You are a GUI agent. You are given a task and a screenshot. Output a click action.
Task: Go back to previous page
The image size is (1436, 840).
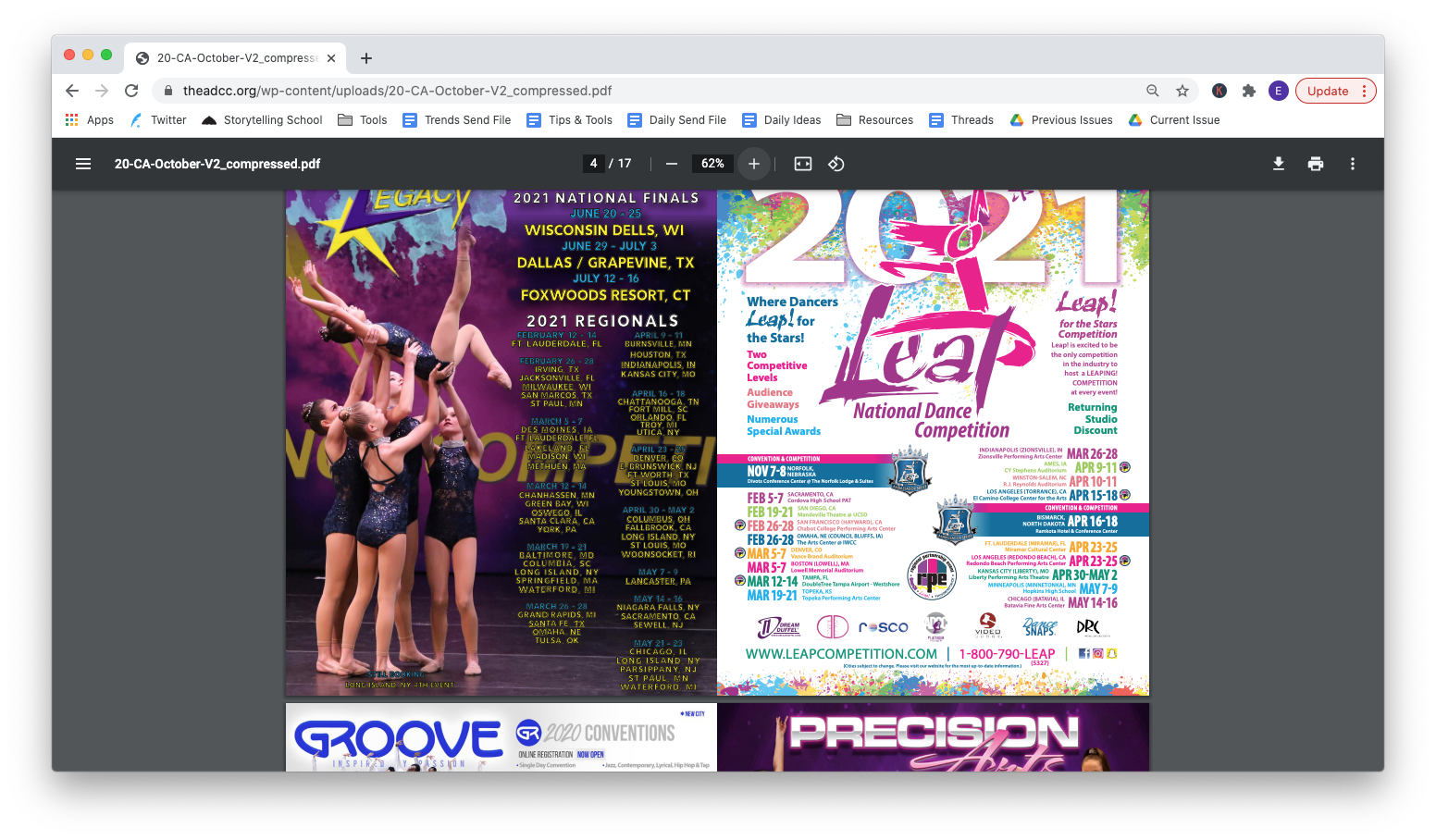click(x=72, y=91)
